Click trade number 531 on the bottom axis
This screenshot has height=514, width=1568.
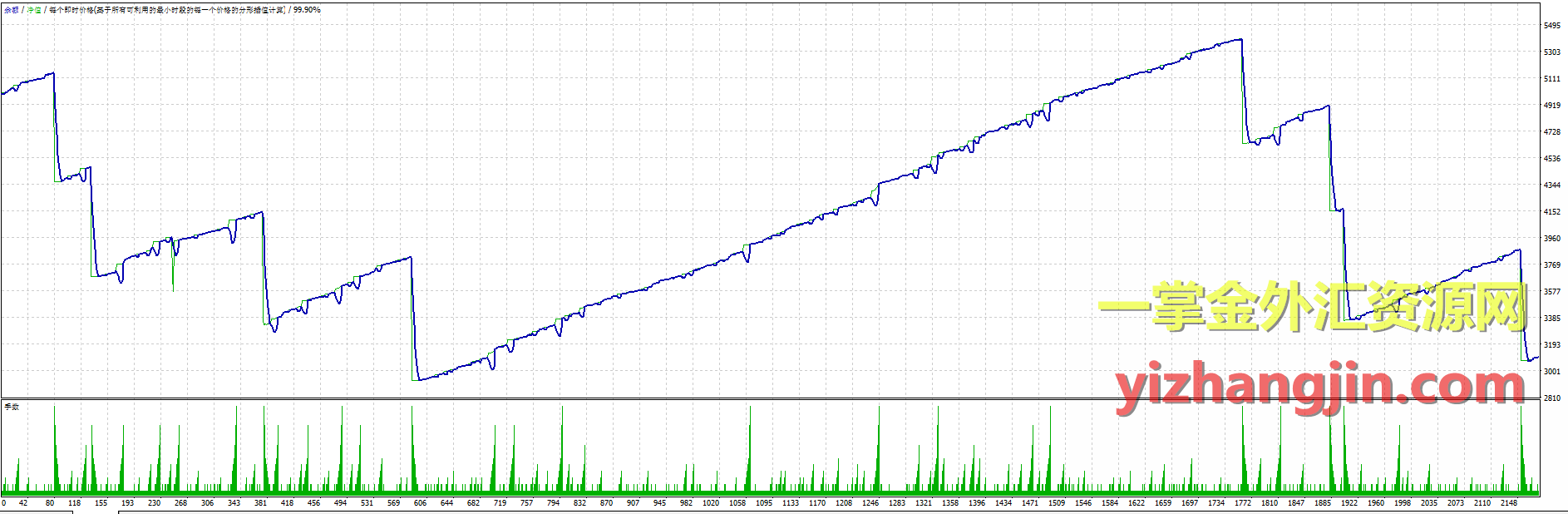[367, 503]
